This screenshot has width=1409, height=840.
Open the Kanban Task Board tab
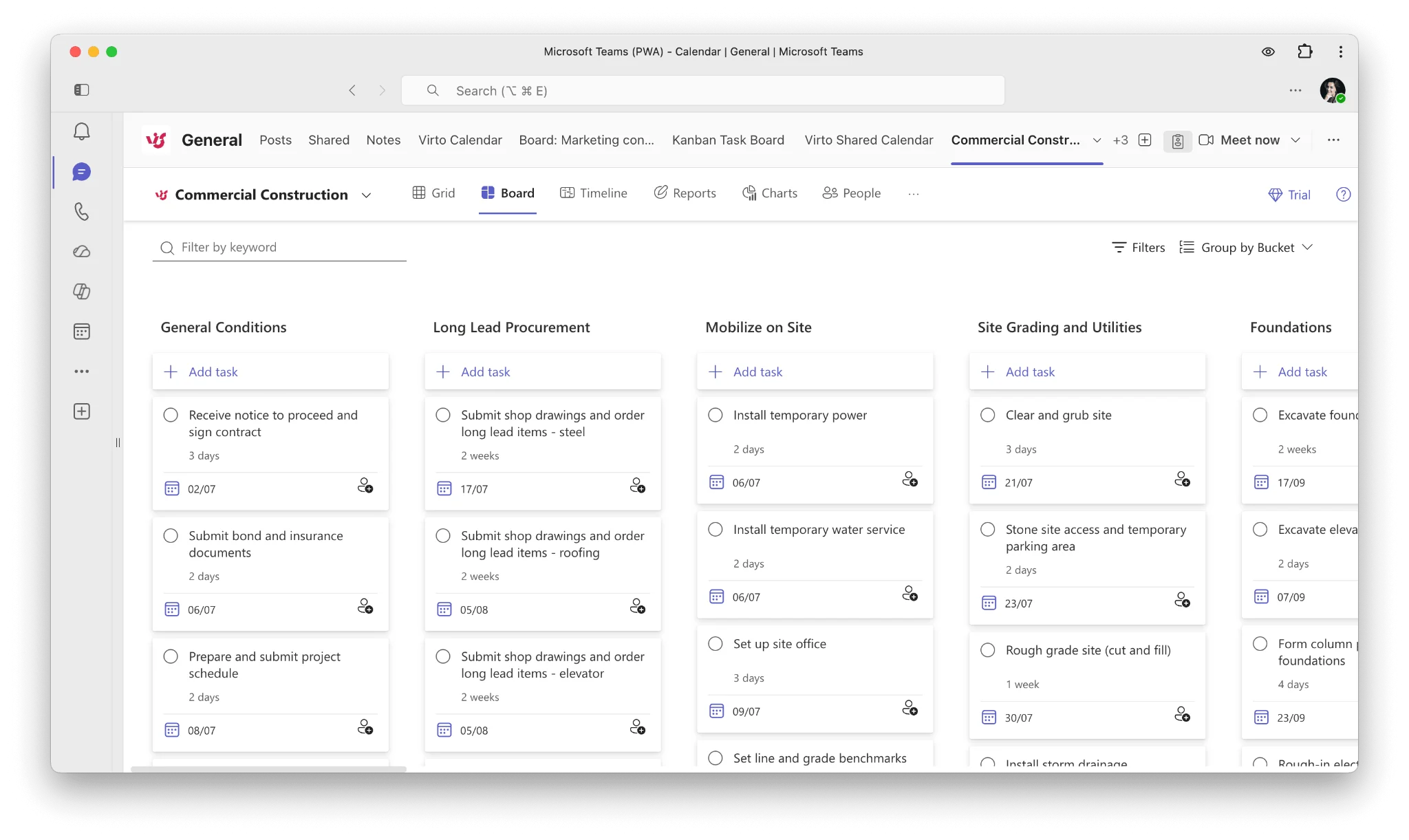click(728, 140)
